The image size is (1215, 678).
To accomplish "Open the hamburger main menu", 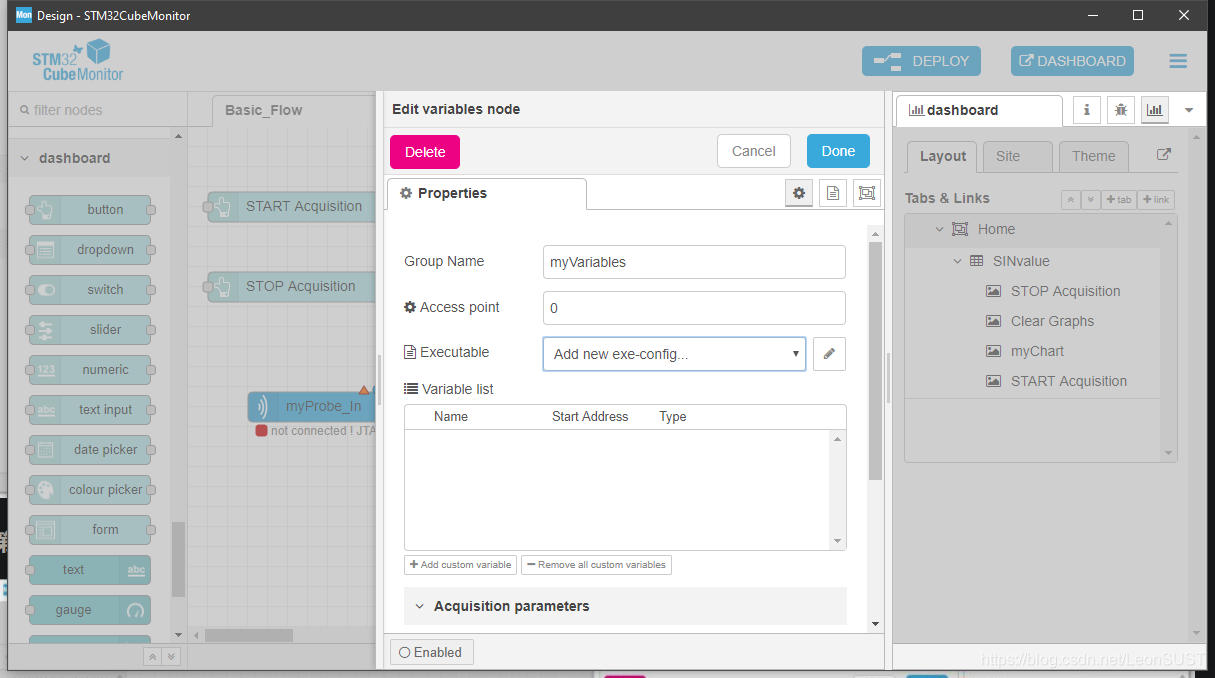I will pos(1178,61).
